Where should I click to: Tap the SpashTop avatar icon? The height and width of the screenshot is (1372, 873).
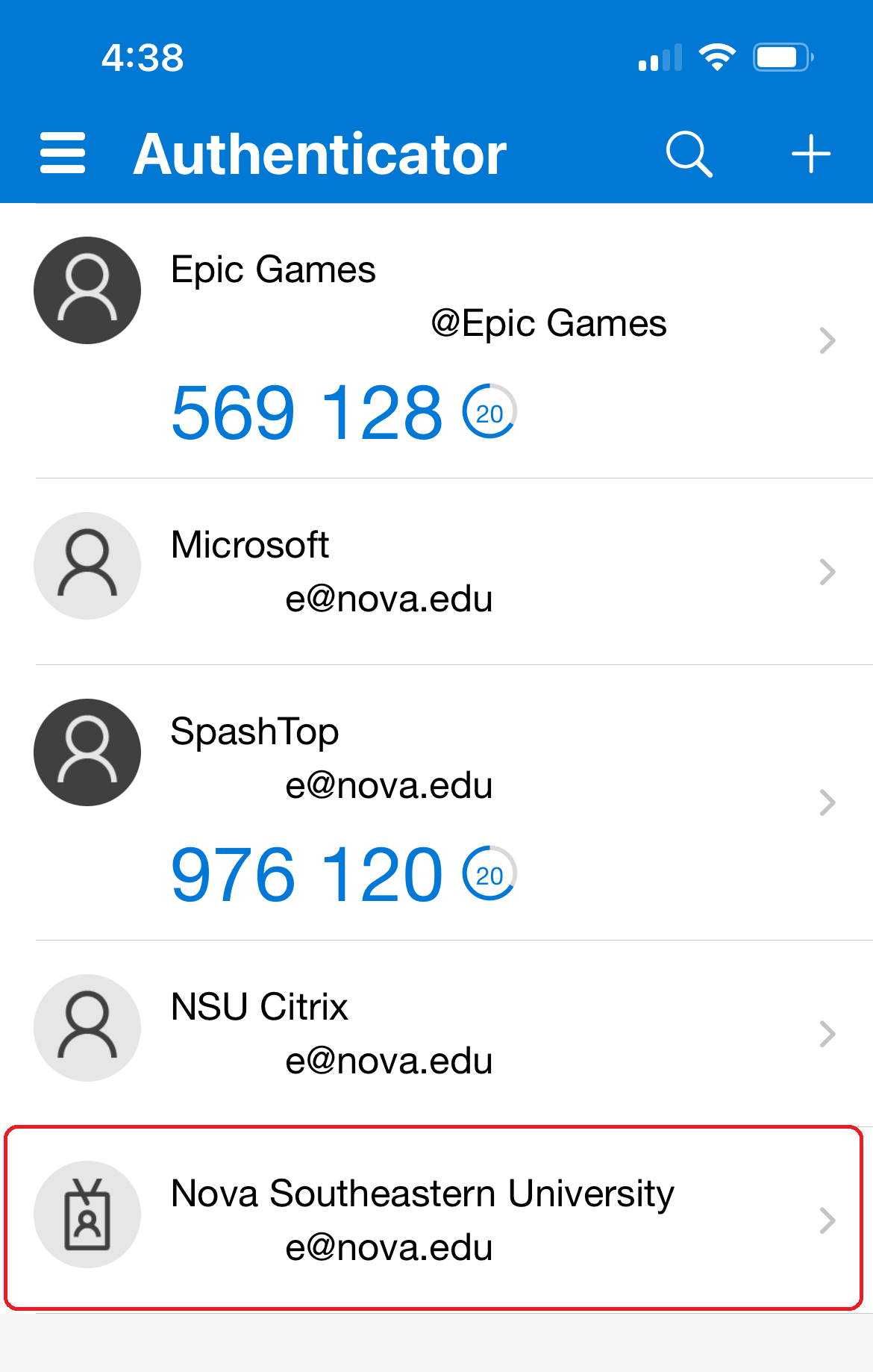87,752
